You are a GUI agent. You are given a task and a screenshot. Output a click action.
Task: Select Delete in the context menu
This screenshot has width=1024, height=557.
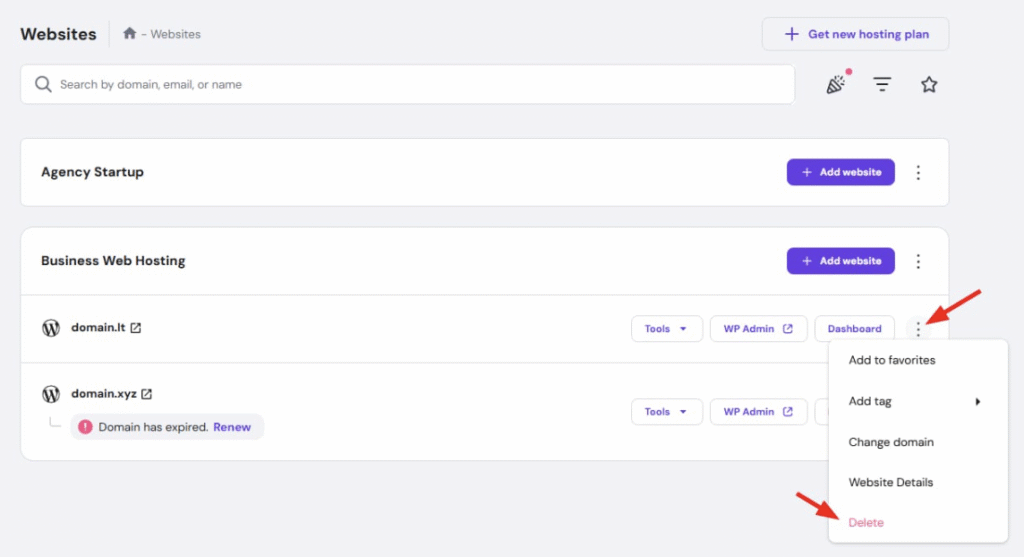866,522
